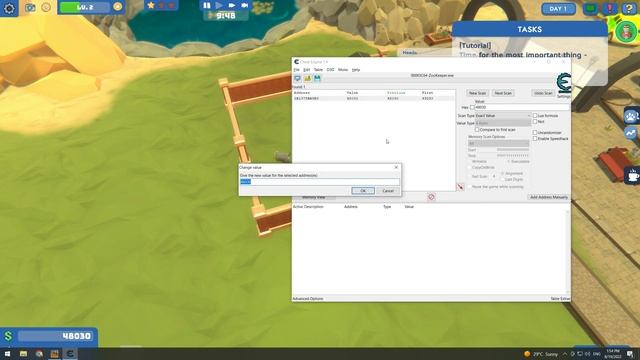
Task: Set game to normal play speed
Action: (219, 5)
